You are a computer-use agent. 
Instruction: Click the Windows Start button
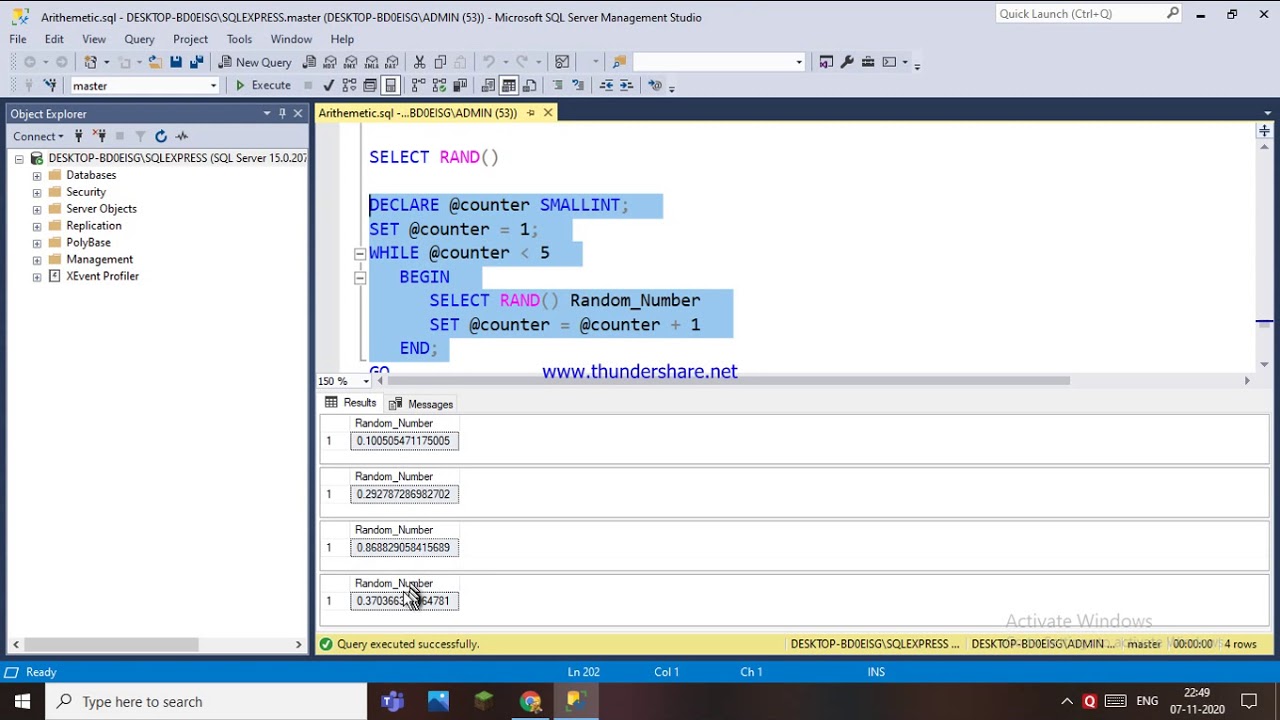22,702
